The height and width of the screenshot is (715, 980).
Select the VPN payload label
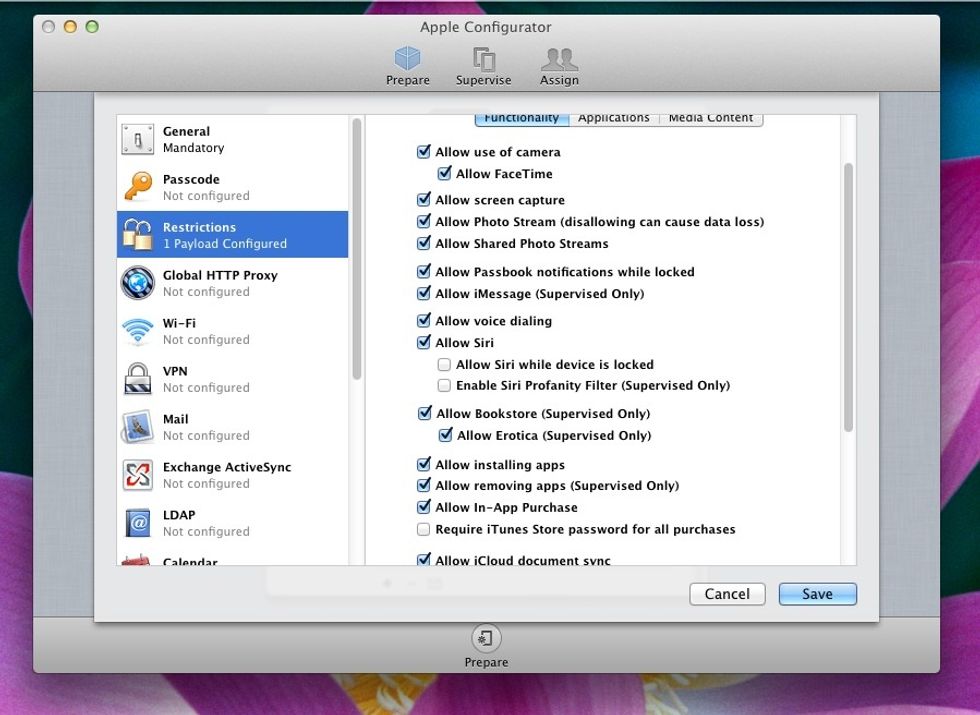click(175, 371)
